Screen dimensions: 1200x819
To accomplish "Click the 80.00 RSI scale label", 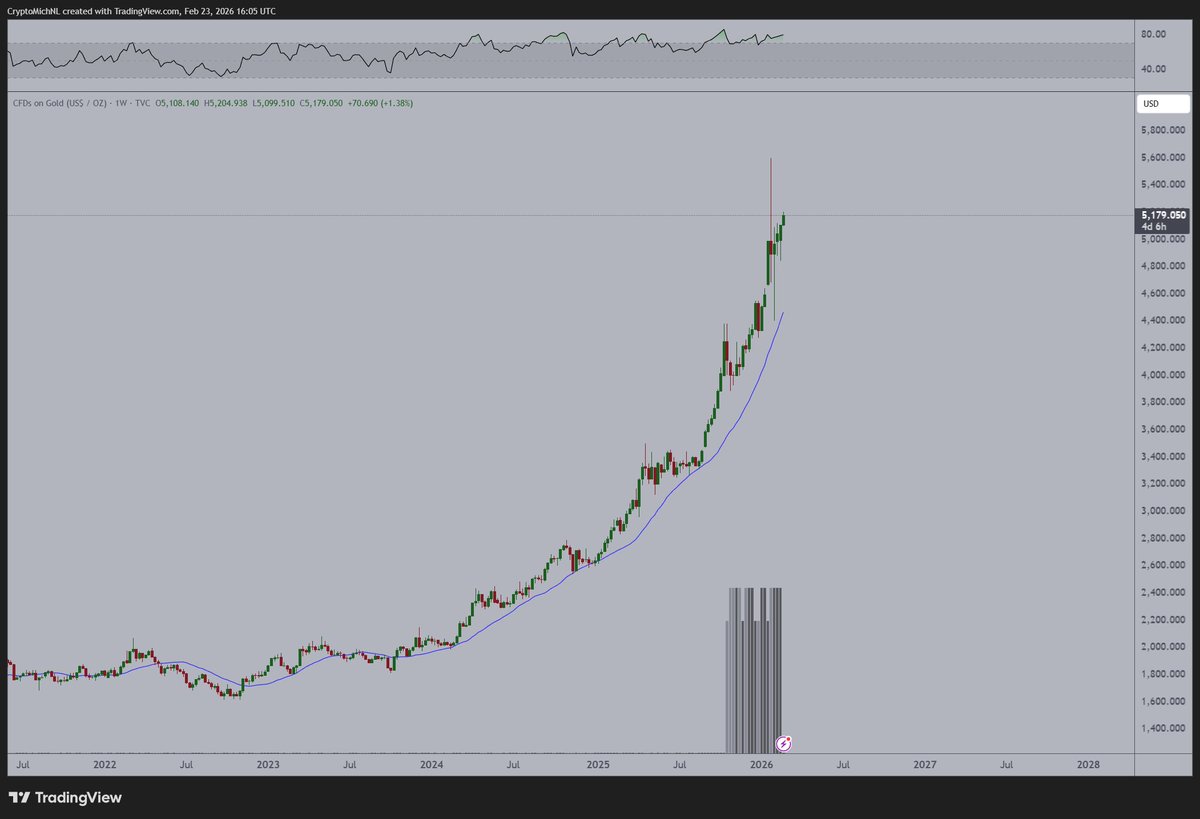I will pos(1154,34).
